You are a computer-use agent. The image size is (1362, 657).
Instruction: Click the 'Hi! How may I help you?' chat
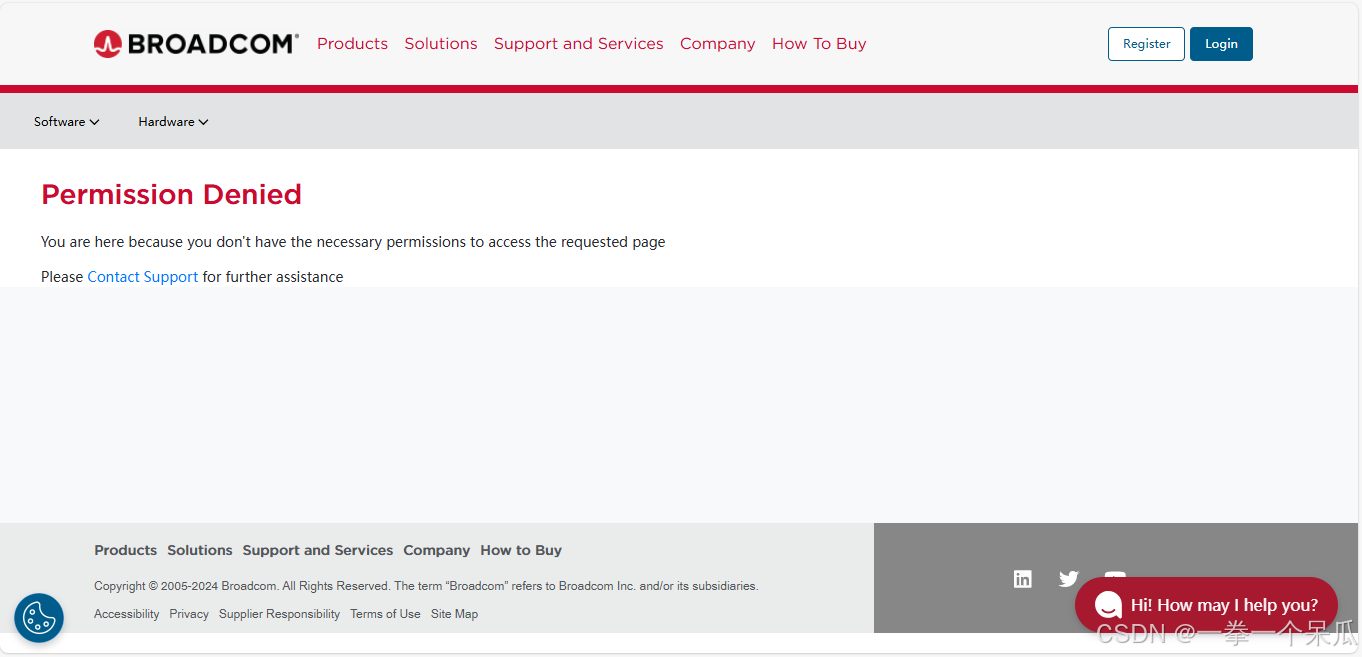[1206, 605]
